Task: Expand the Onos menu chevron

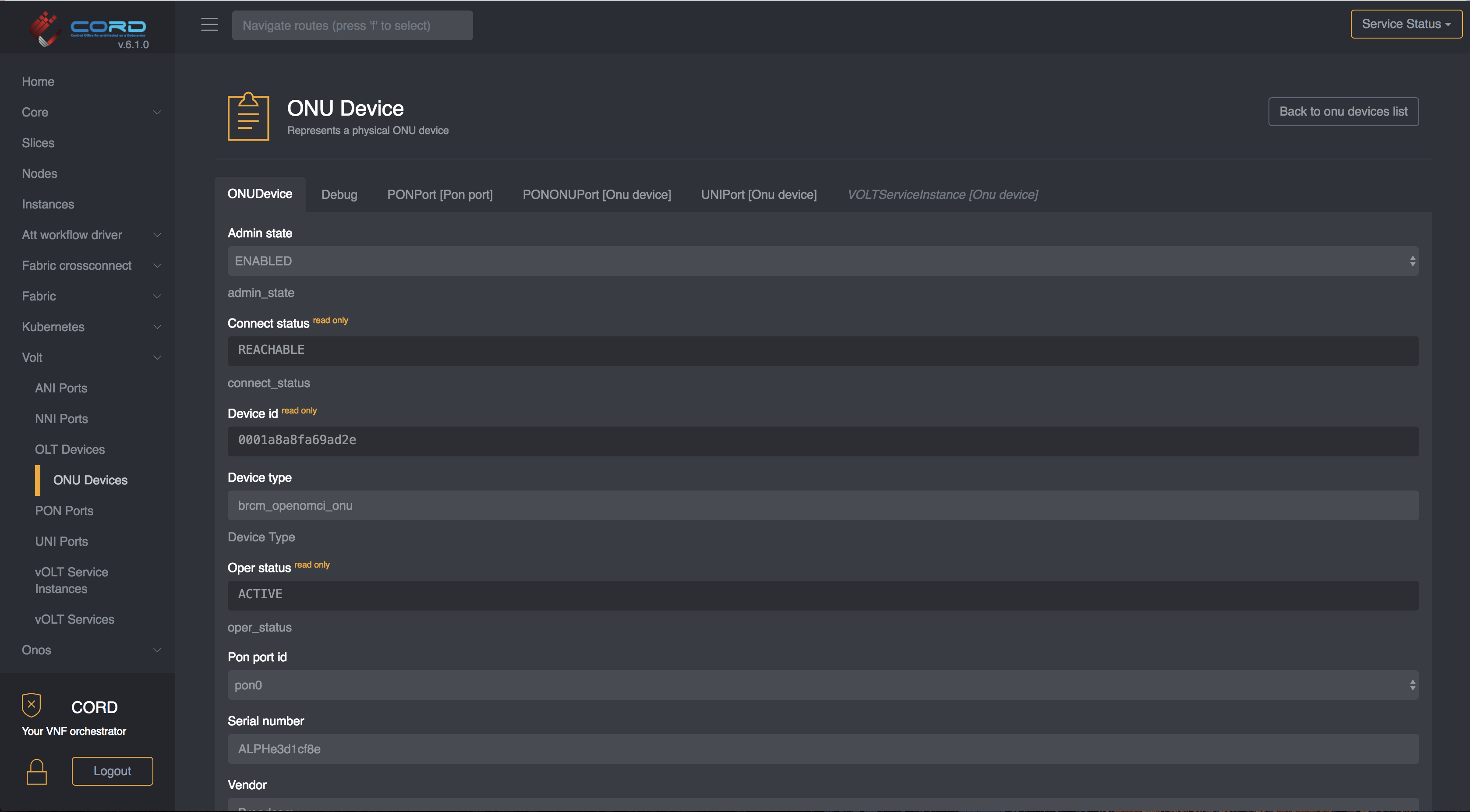Action: 157,650
